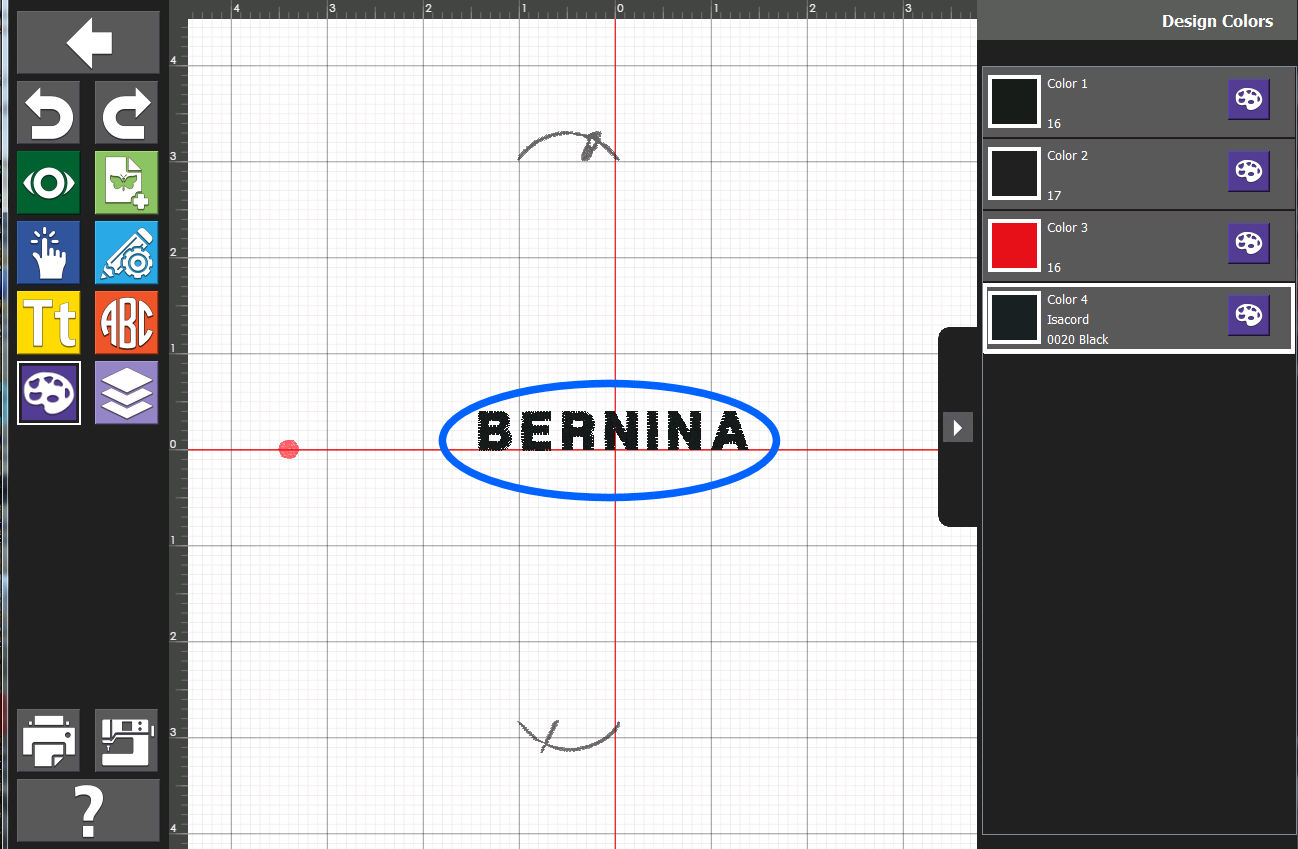The image size is (1298, 849).
Task: Select the Color 2 label text
Action: 1067,156
